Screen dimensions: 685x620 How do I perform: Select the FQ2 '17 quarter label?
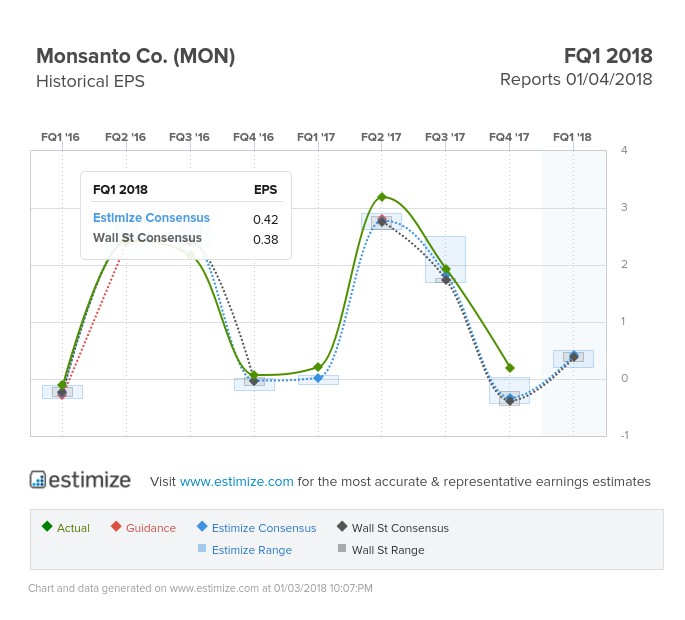click(381, 137)
